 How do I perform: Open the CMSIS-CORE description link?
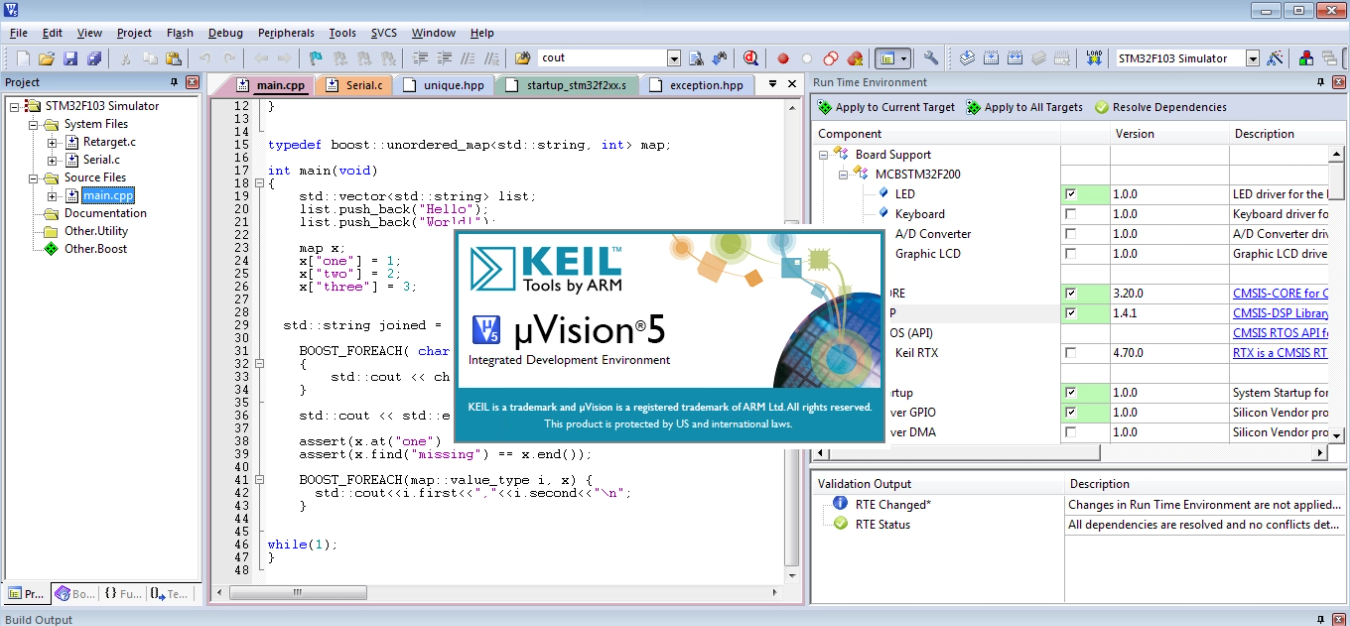(x=1280, y=293)
